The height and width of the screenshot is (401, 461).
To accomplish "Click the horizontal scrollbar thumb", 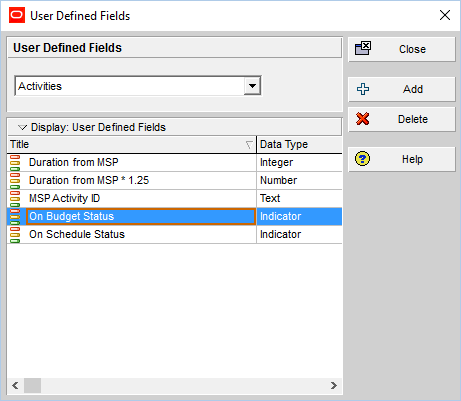I will pos(32,386).
